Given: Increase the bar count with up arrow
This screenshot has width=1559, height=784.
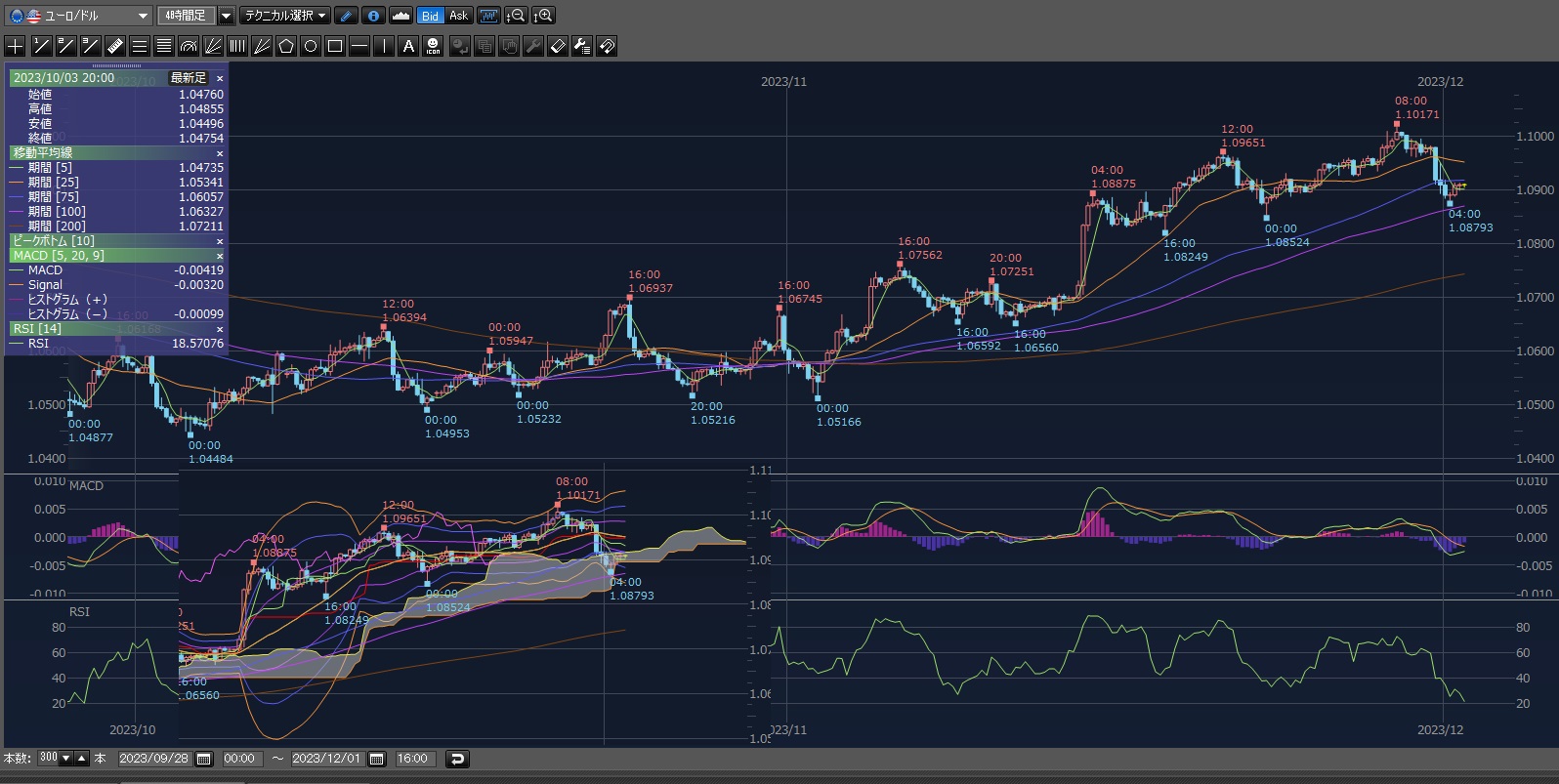Looking at the screenshot, I should pos(82,759).
